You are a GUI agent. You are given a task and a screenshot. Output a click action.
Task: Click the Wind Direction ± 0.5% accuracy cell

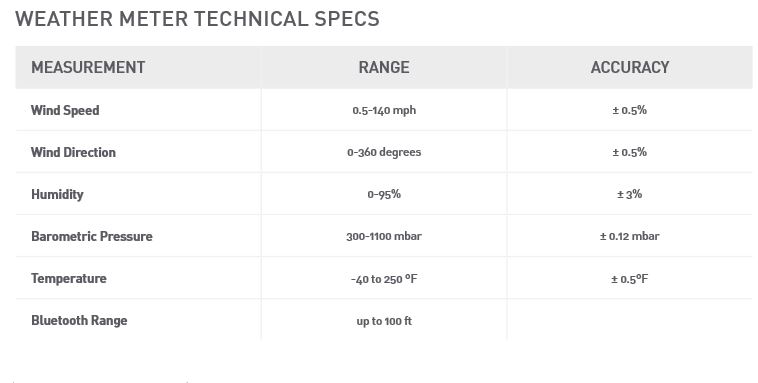629,152
